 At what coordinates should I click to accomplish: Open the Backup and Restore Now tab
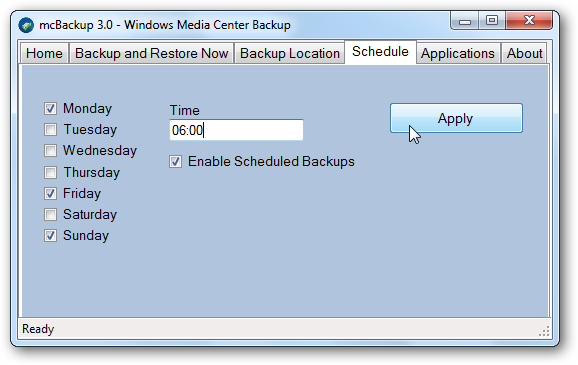[x=152, y=53]
